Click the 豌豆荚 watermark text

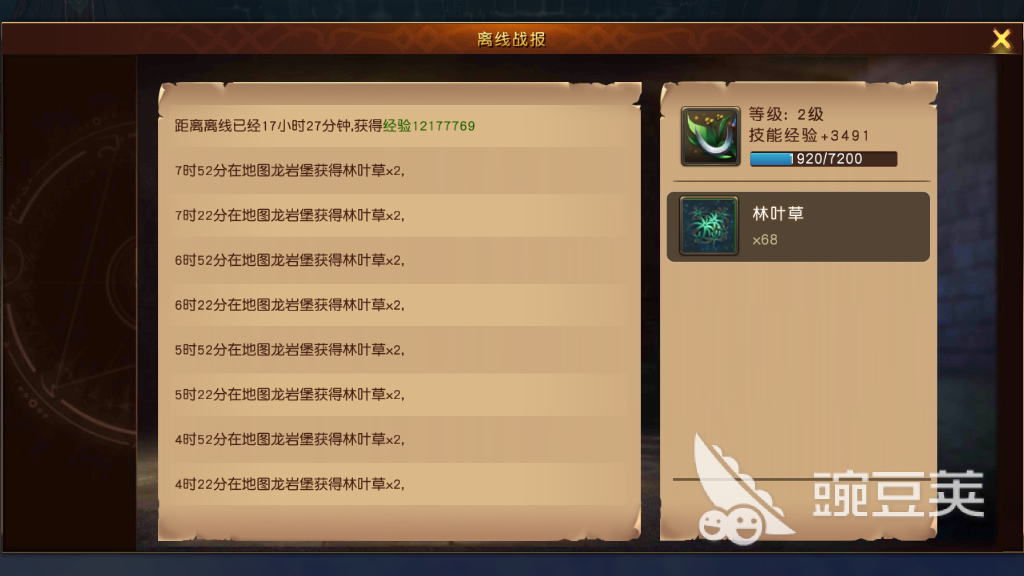click(x=898, y=494)
